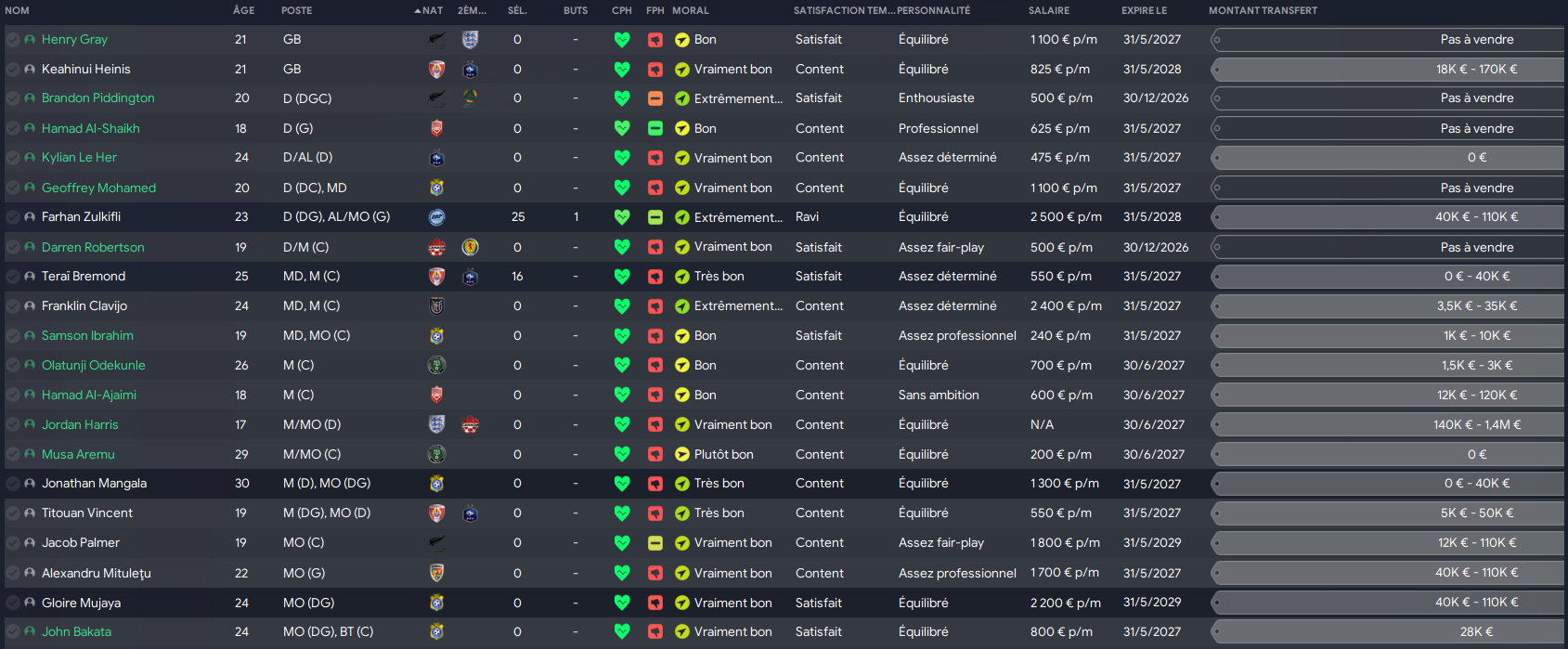The height and width of the screenshot is (649, 1568).
Task: Click Musa Aremu's yellow morale arrow icon
Action: pos(682,455)
